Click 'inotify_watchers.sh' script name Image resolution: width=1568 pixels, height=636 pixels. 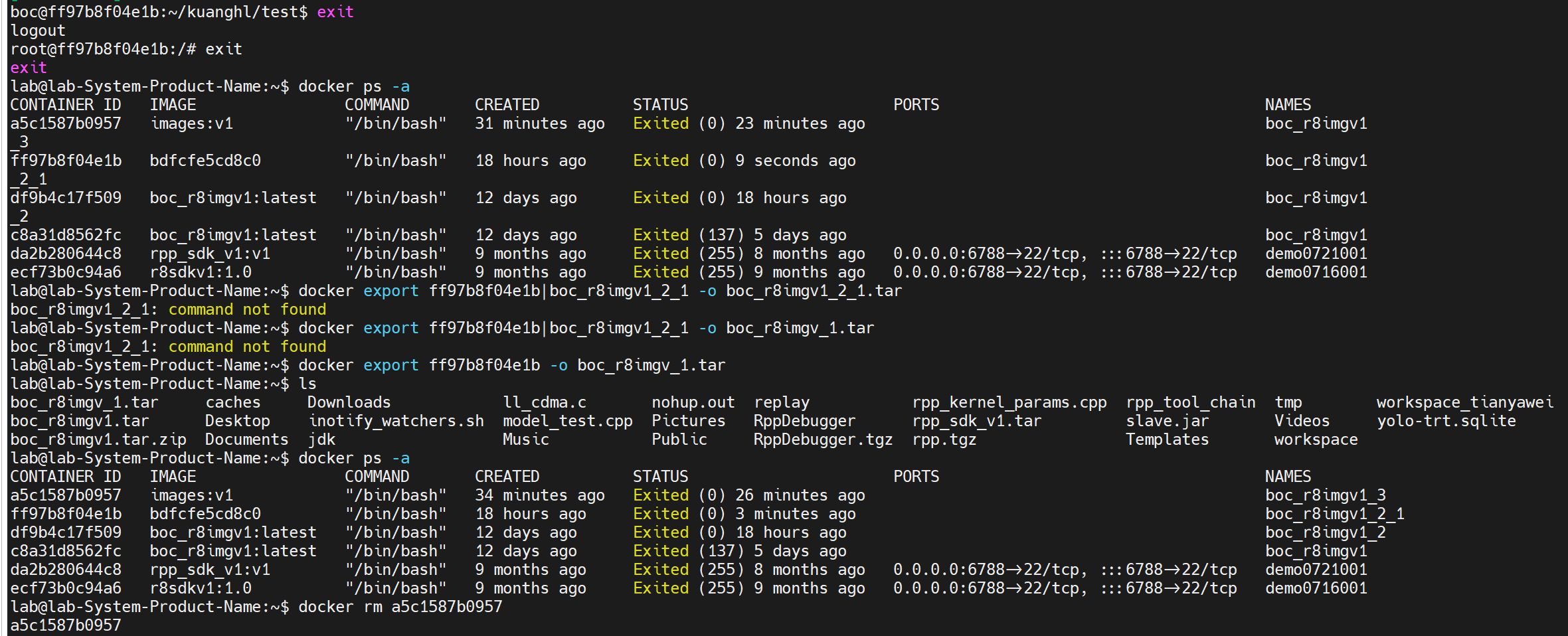point(396,421)
